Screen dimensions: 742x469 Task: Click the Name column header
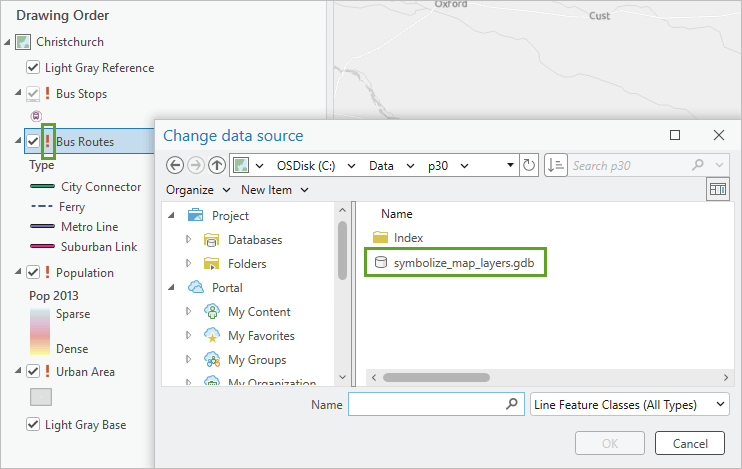pyautogui.click(x=397, y=214)
